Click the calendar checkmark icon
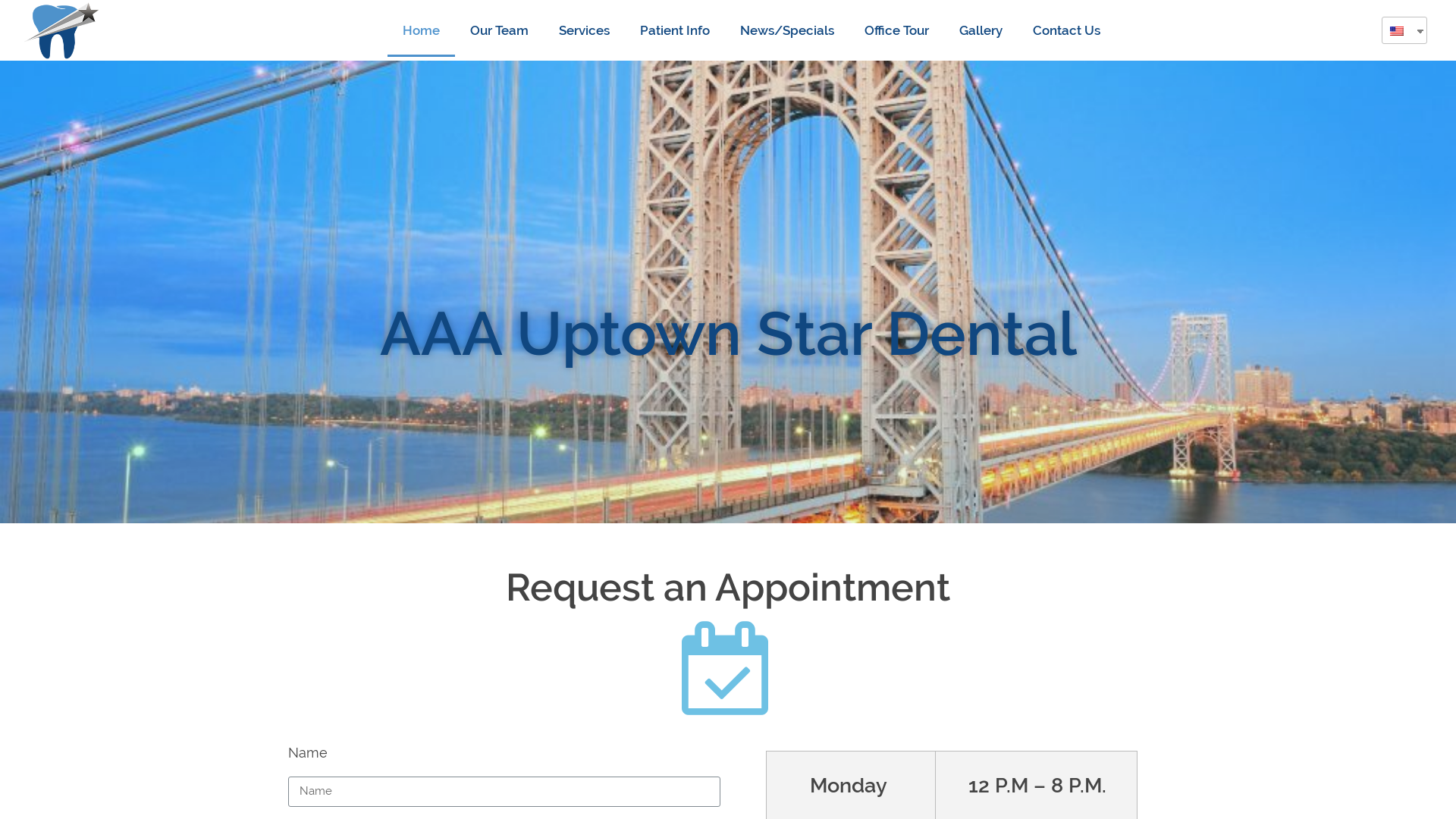 [x=725, y=668]
